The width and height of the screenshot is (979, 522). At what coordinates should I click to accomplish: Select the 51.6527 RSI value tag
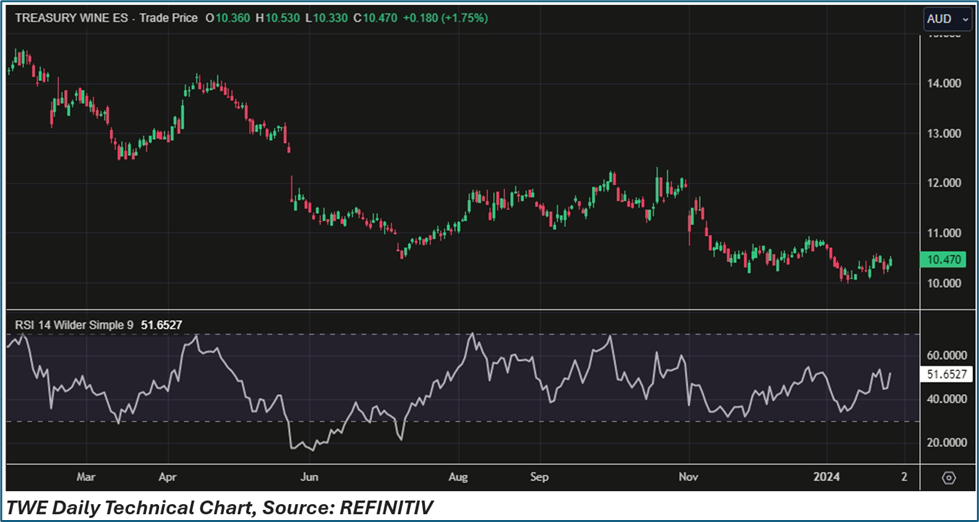pyautogui.click(x=948, y=375)
